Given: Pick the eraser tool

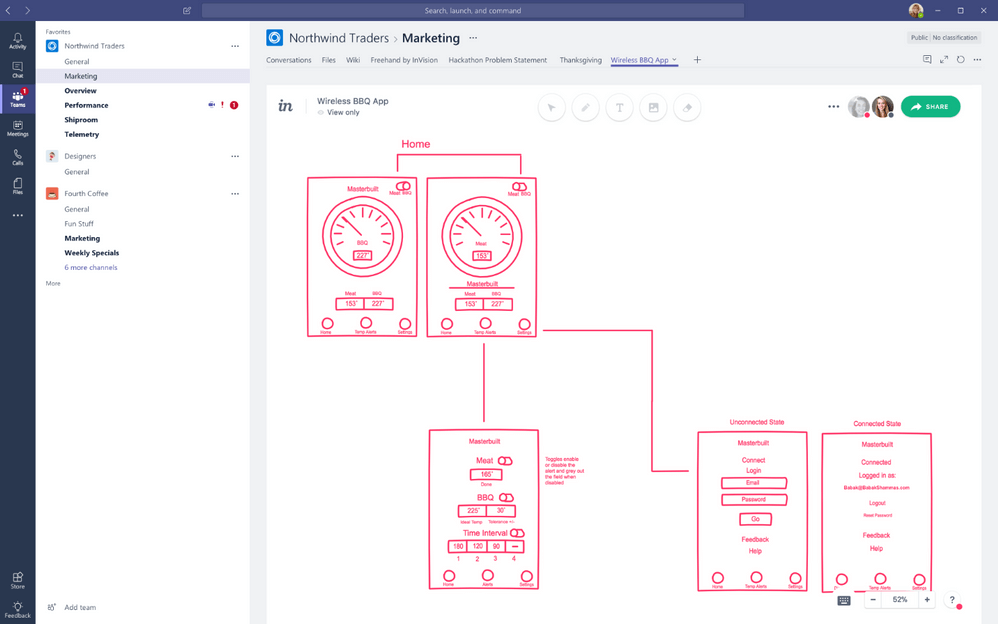Looking at the screenshot, I should [687, 107].
